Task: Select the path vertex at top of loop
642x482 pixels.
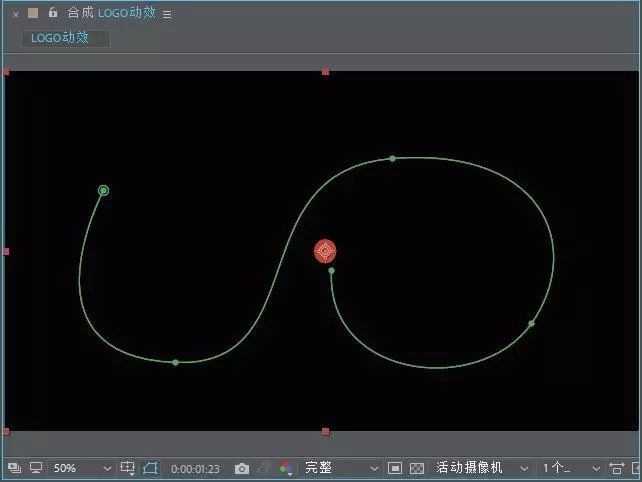Action: tap(392, 158)
